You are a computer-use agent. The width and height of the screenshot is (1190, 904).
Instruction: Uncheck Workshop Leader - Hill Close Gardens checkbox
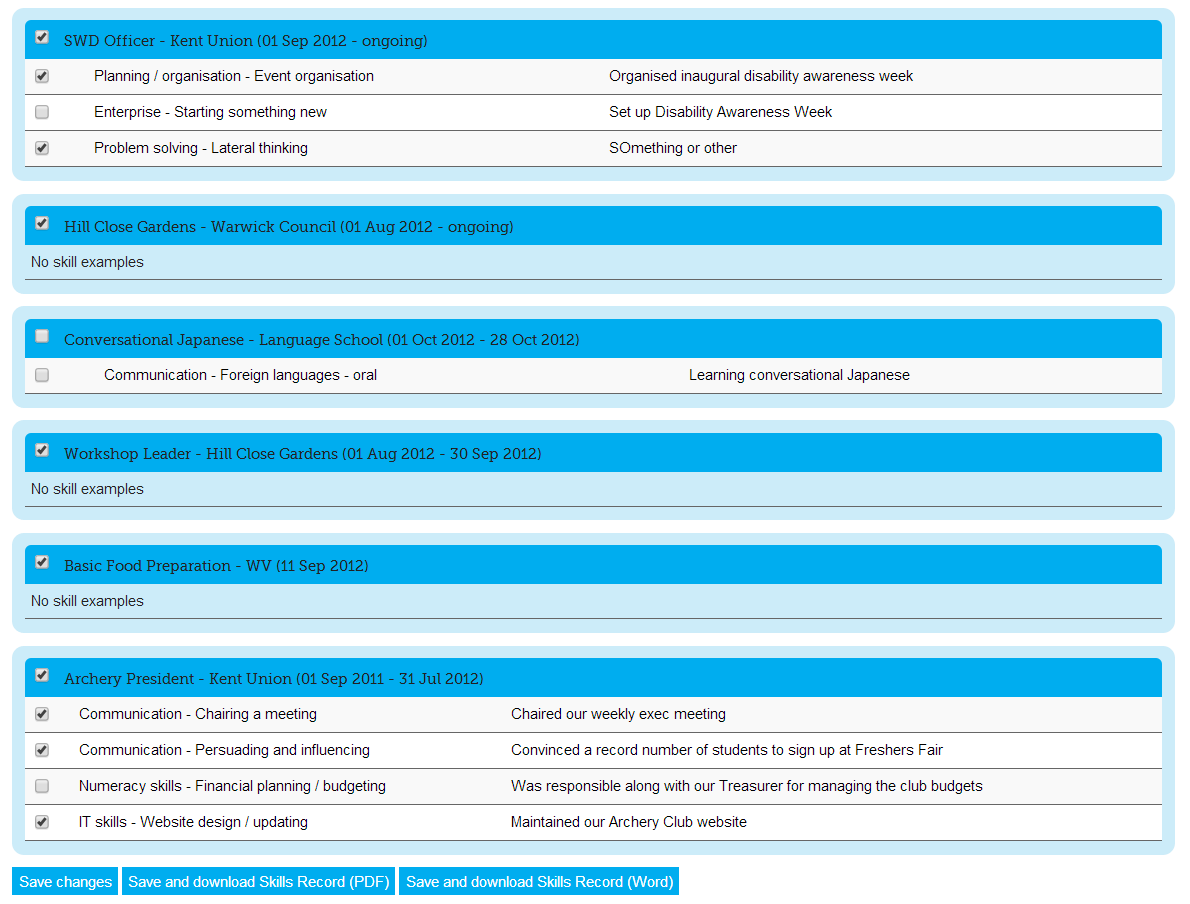tap(42, 450)
